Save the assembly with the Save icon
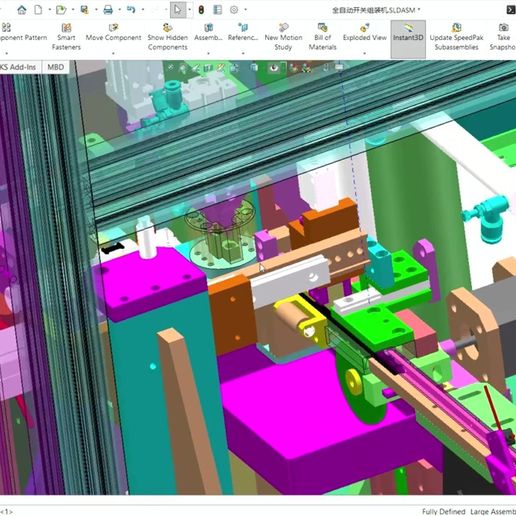 (x=85, y=10)
